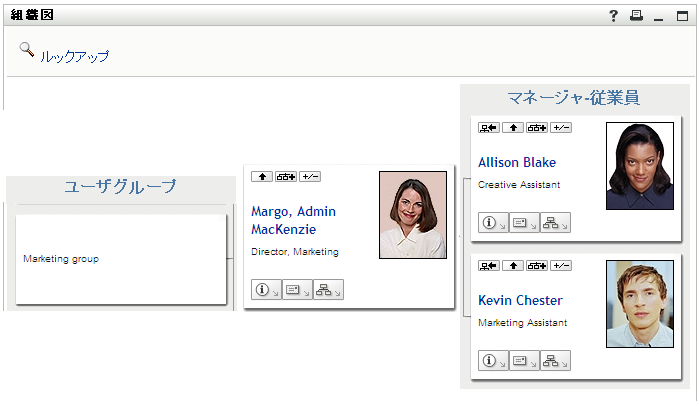Open email options on Allison's card
The image size is (699, 406).
pos(524,223)
